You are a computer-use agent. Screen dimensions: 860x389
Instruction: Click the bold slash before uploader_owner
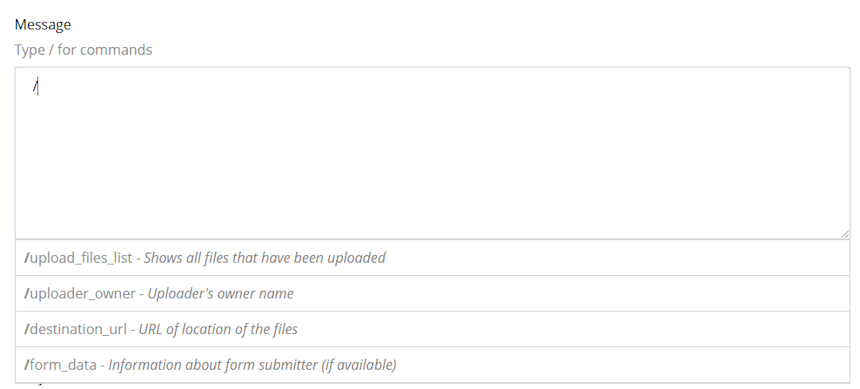click(x=26, y=294)
